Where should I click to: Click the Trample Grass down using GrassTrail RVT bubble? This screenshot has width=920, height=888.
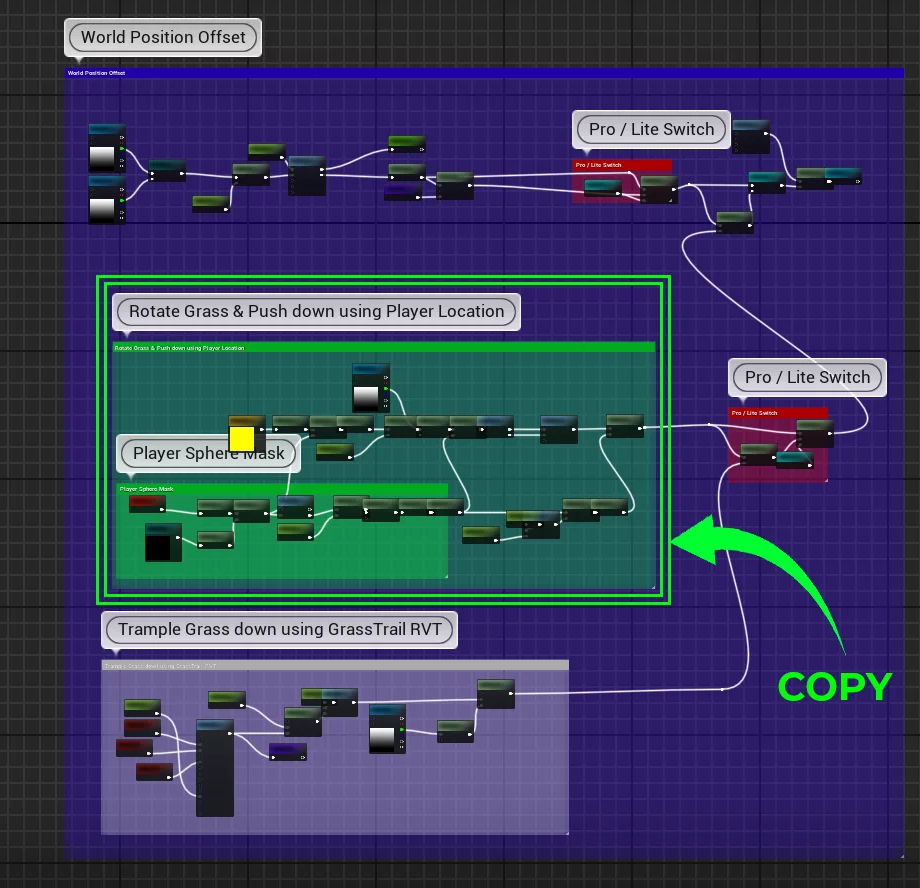coord(279,629)
